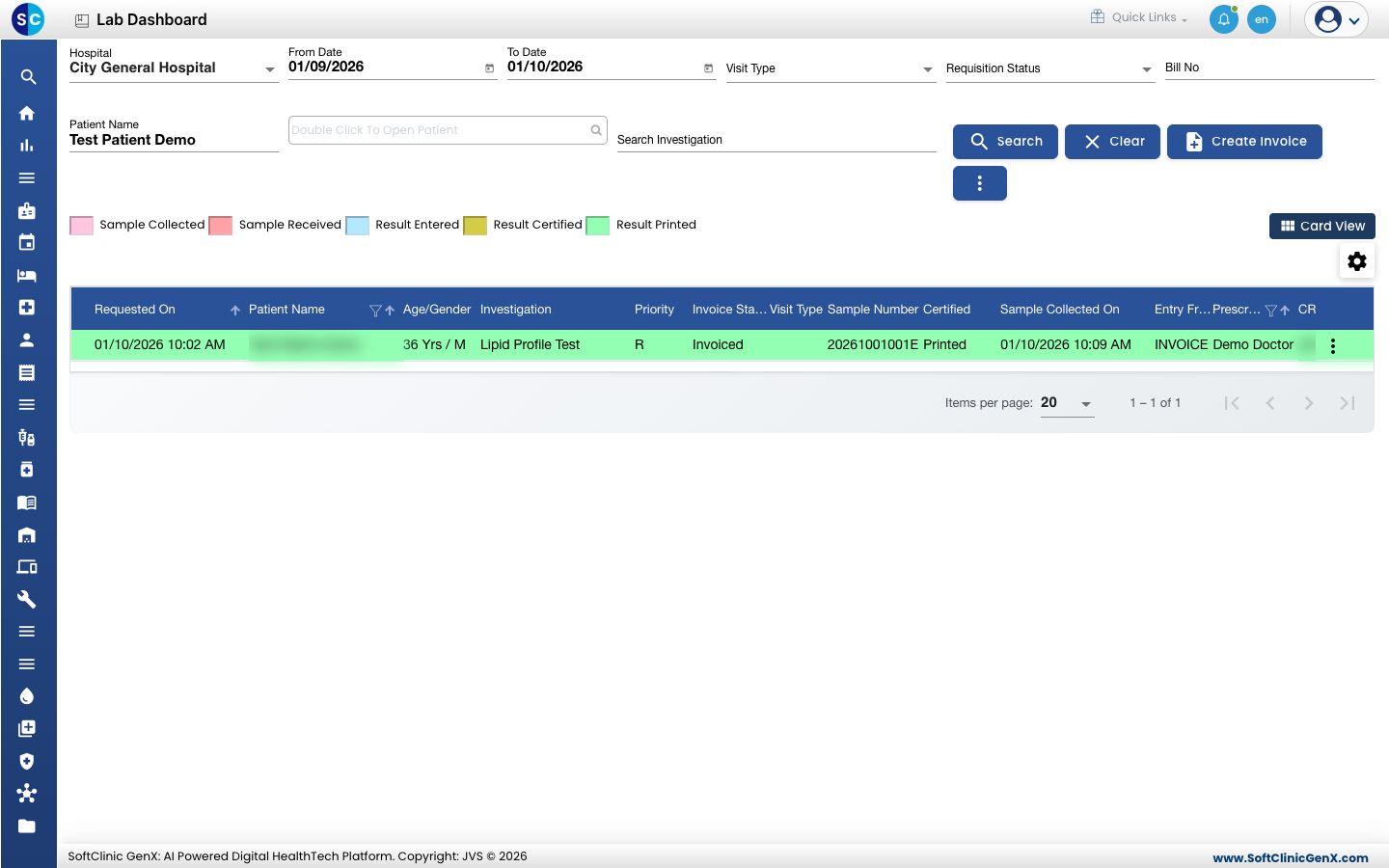
Task: Click the Clear button
Action: click(x=1112, y=142)
